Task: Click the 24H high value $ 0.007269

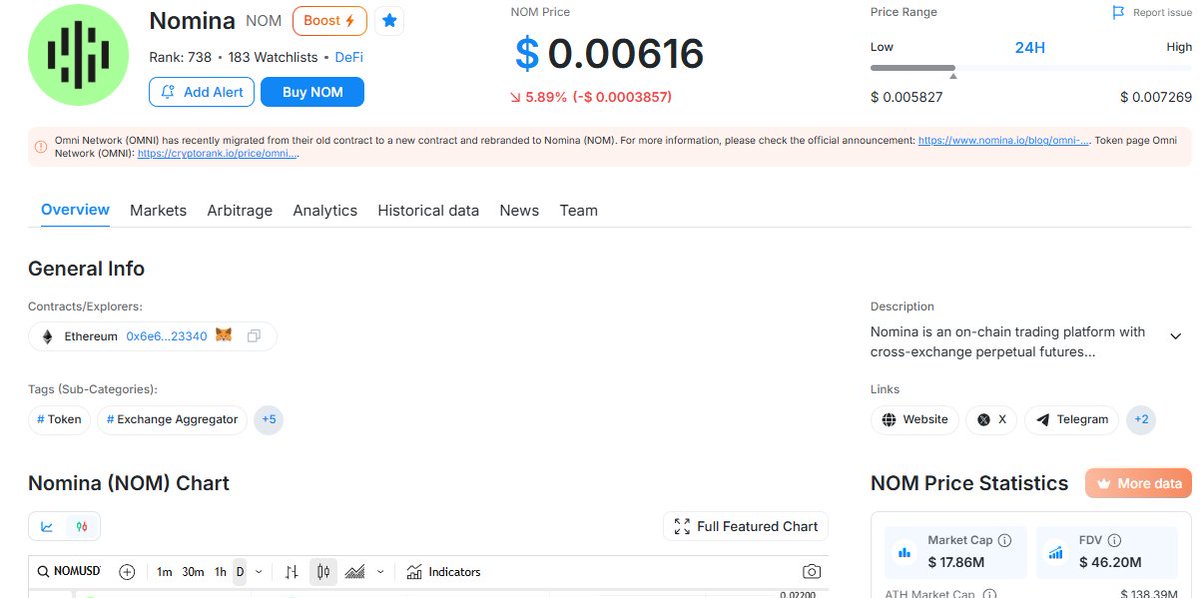Action: [1156, 97]
